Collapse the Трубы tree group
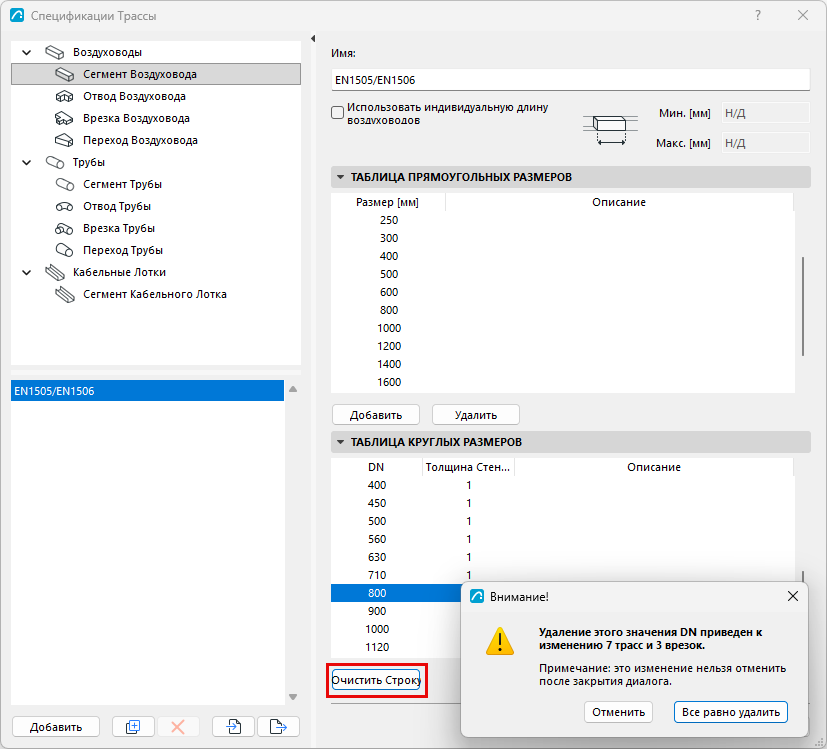This screenshot has width=827, height=749. pos(26,162)
